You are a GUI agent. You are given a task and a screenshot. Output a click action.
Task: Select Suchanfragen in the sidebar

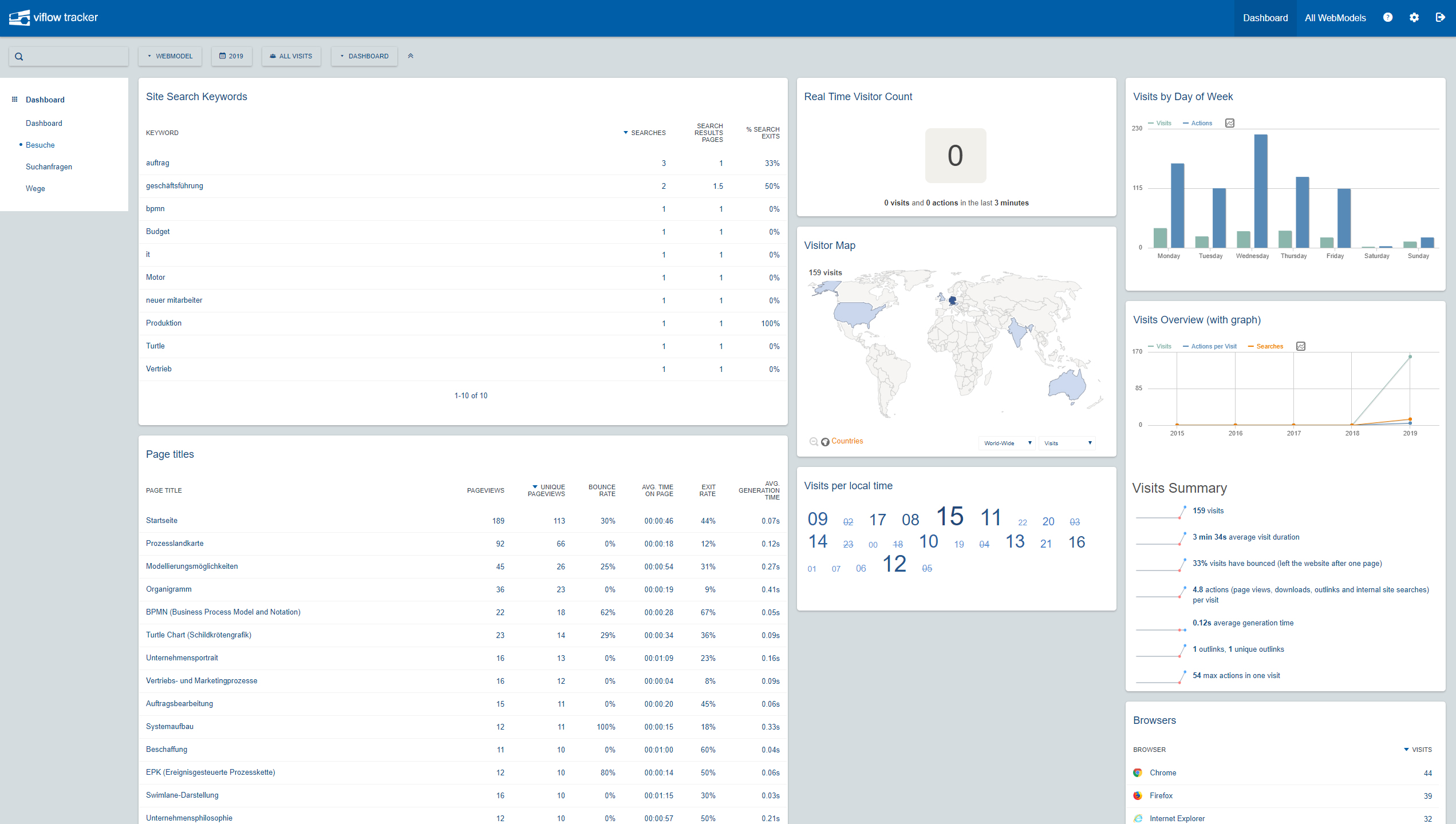(49, 167)
